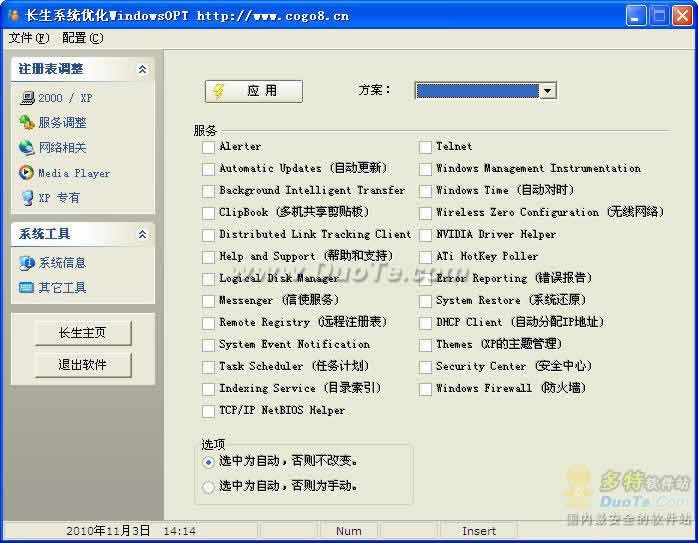Collapse the 系统工具 panel

click(142, 234)
